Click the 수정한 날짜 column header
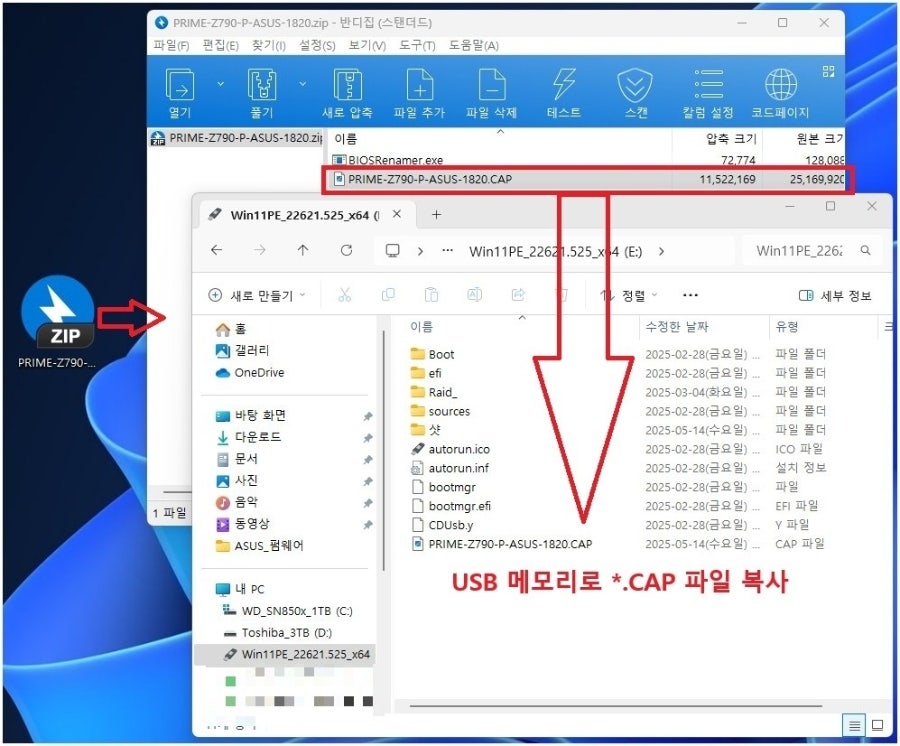The height and width of the screenshot is (746, 900). click(677, 327)
